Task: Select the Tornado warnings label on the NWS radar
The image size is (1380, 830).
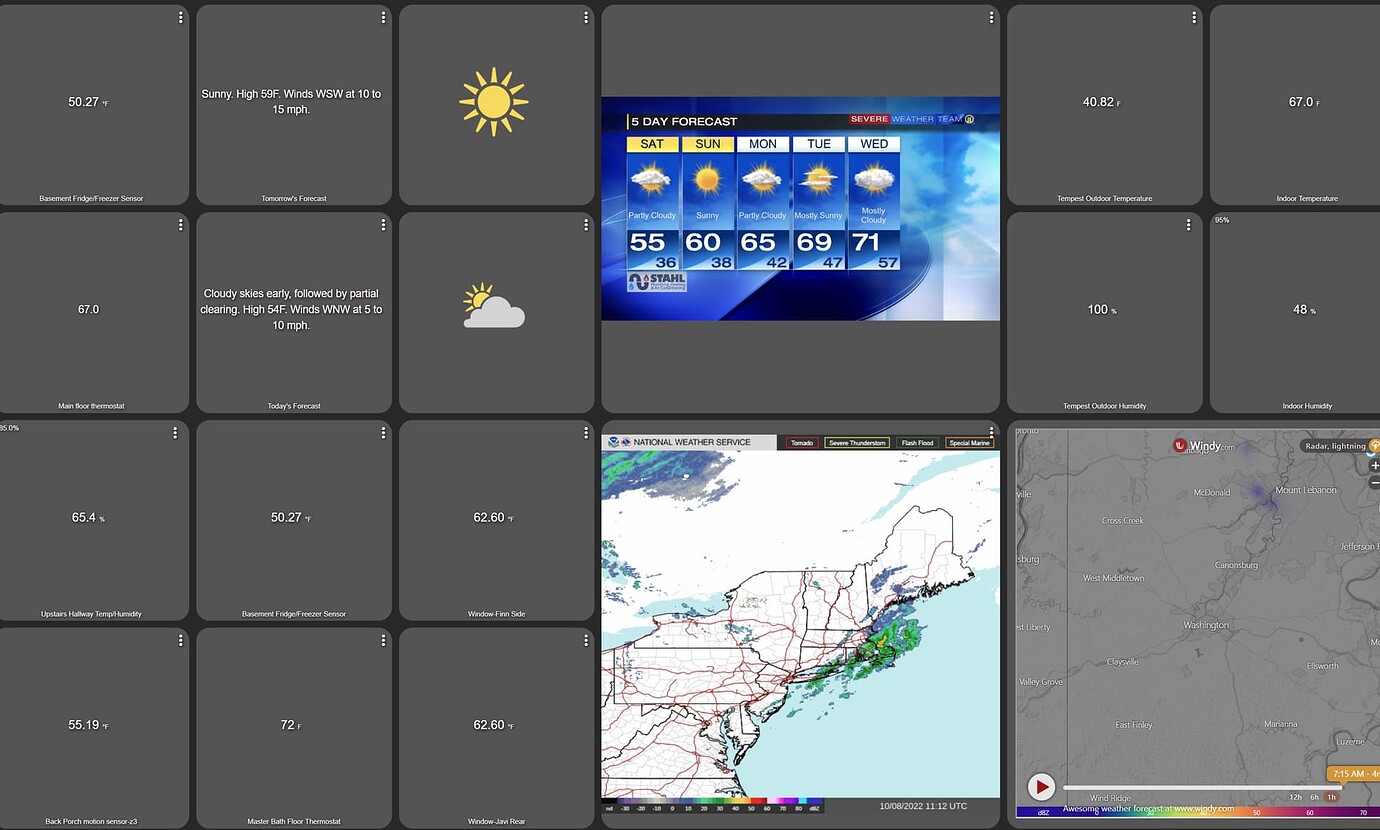Action: [x=801, y=441]
